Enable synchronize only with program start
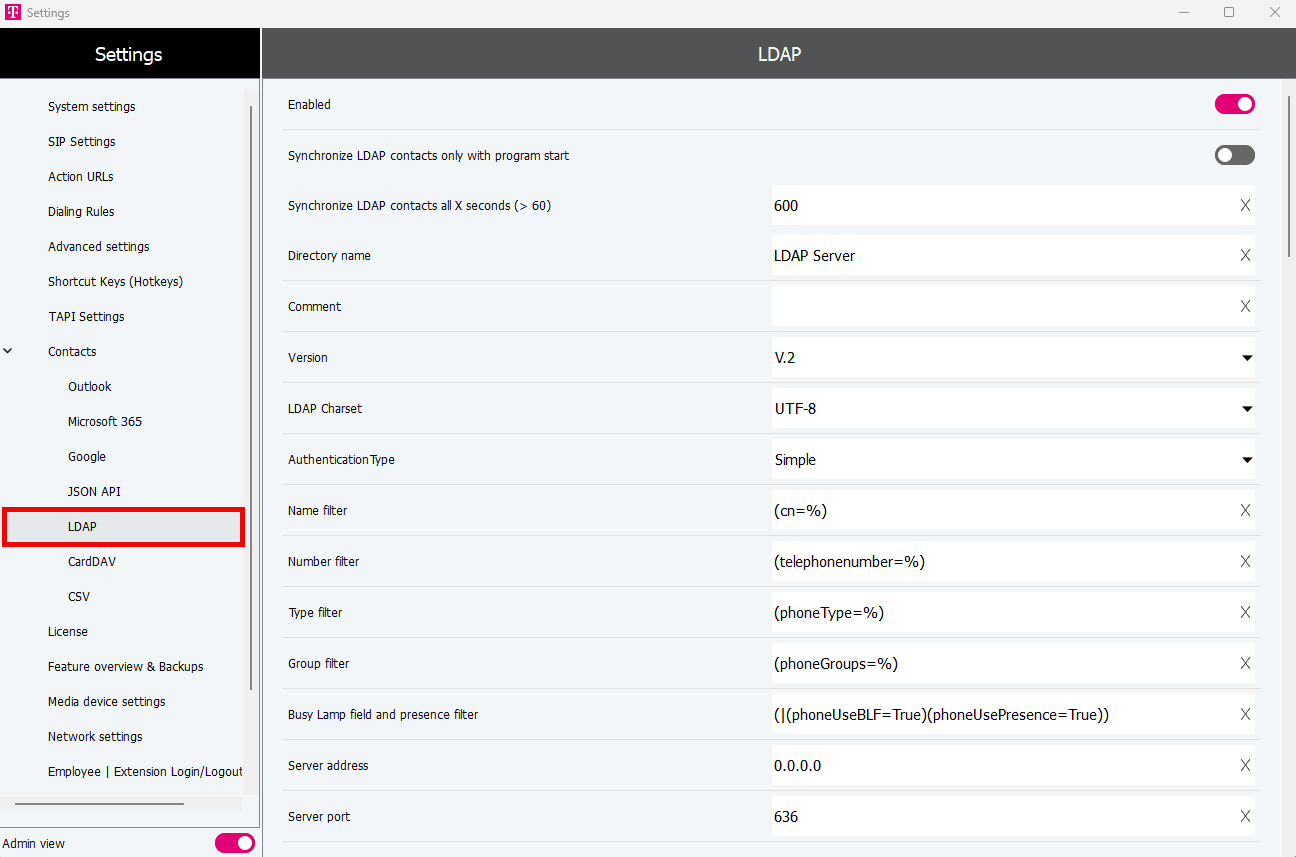The width and height of the screenshot is (1296, 857). tap(1234, 155)
